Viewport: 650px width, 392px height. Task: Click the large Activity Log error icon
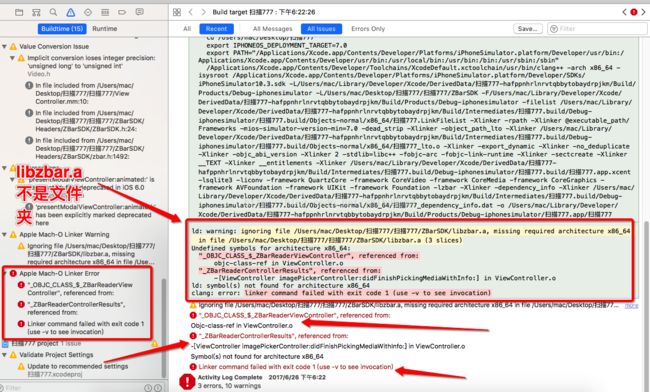pos(187,381)
